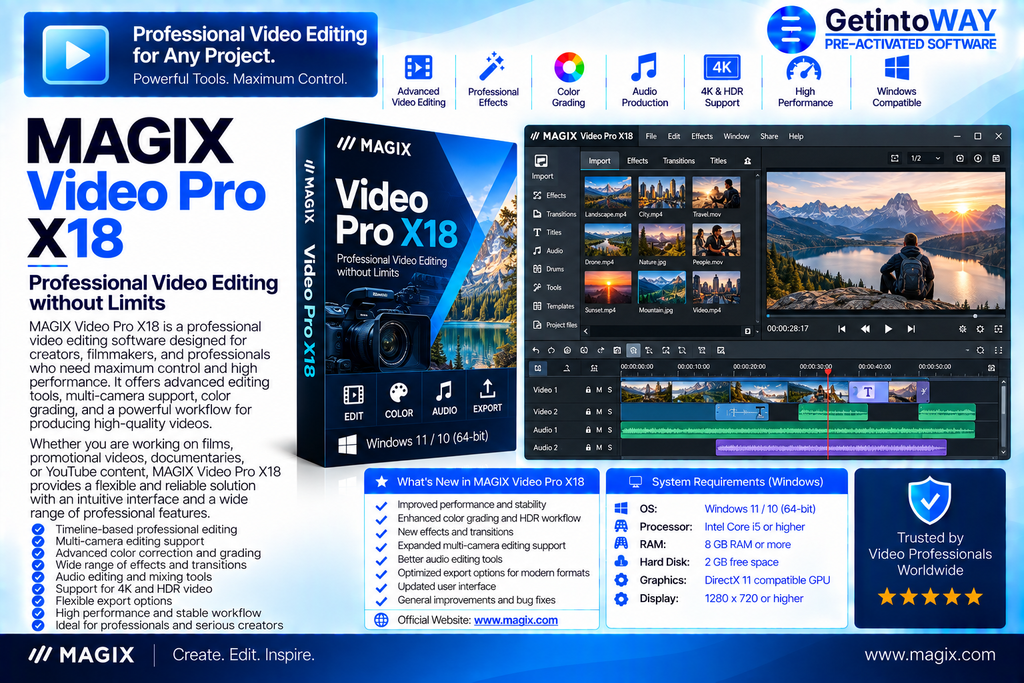Open the Share menu

[x=769, y=136]
